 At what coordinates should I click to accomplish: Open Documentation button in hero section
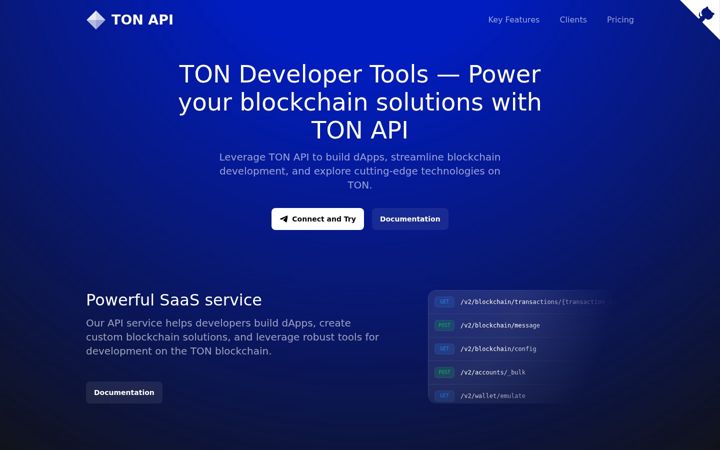pos(410,219)
